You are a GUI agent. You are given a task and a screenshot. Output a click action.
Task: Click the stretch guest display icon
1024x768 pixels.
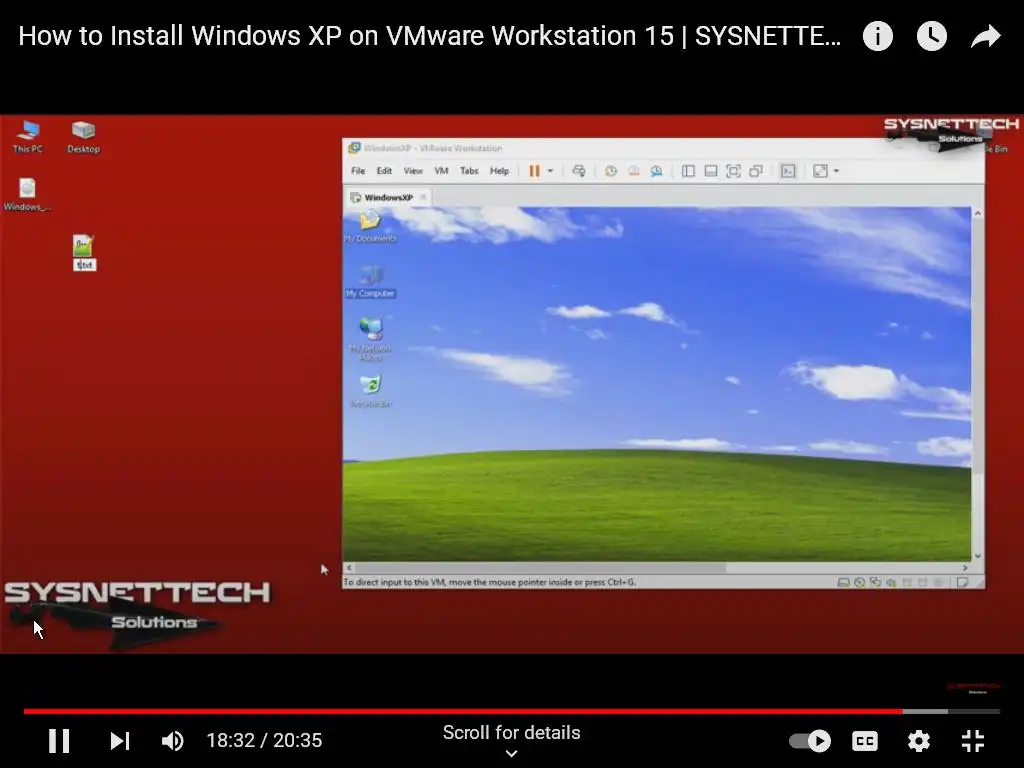(x=820, y=171)
